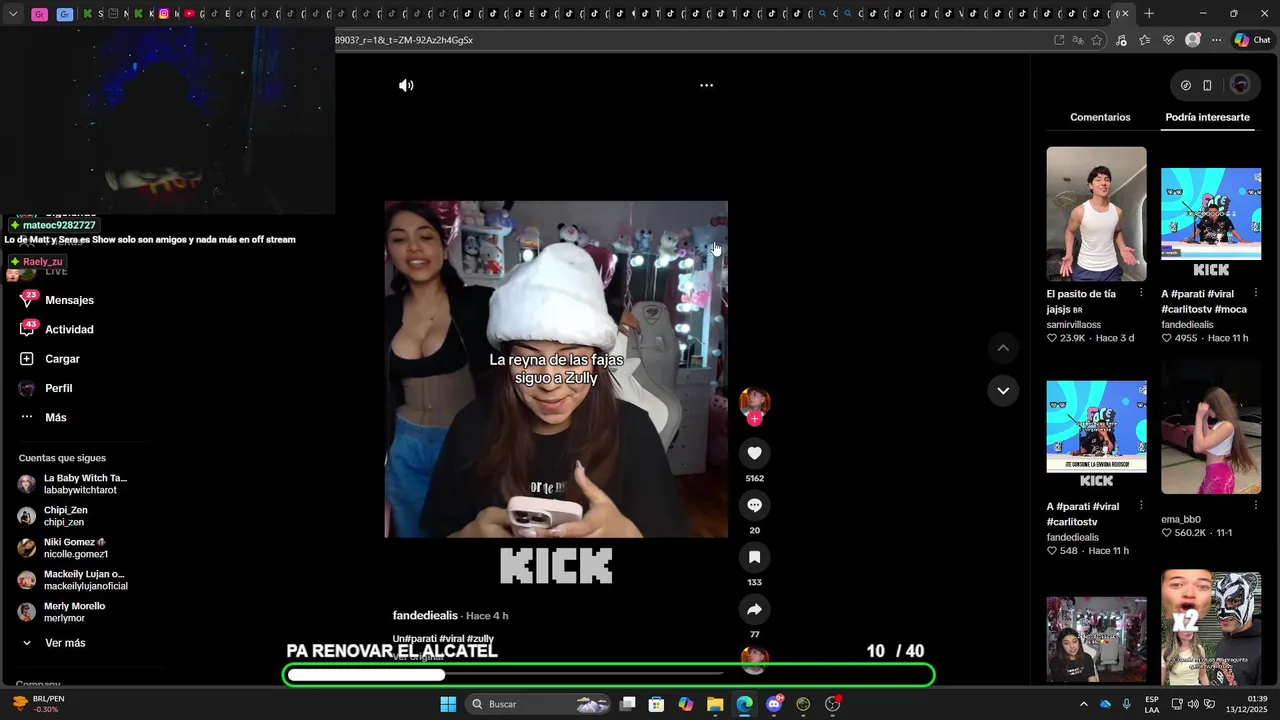Open Mackeily Lujan followed account
The image size is (1280, 720).
point(73,580)
